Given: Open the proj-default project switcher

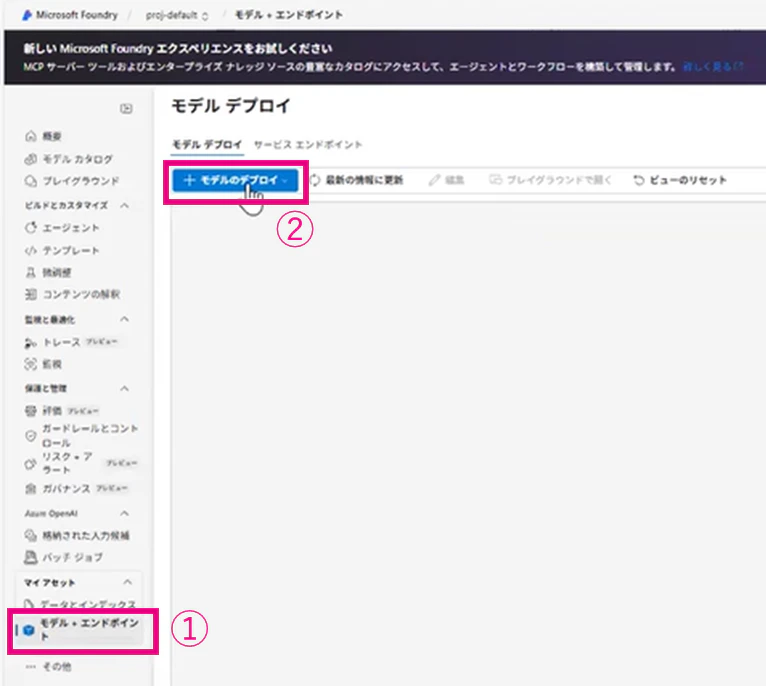Looking at the screenshot, I should click(x=177, y=16).
